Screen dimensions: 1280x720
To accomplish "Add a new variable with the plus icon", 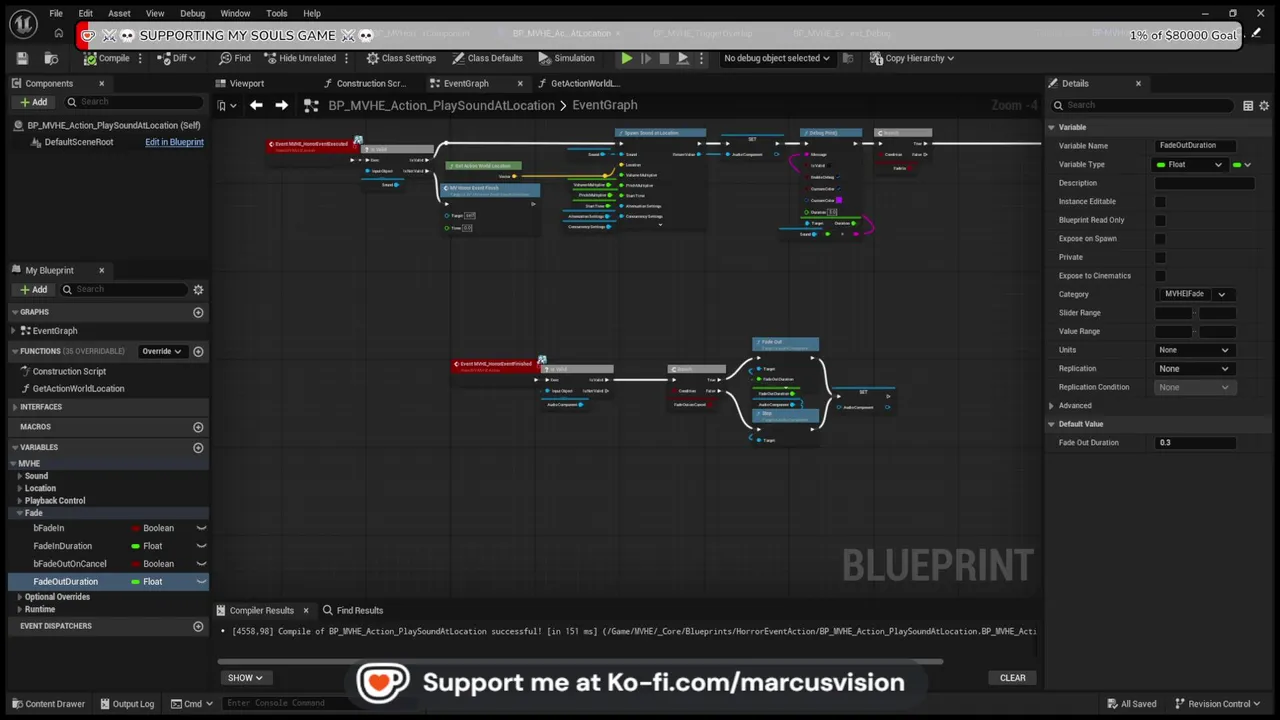I will tap(198, 447).
